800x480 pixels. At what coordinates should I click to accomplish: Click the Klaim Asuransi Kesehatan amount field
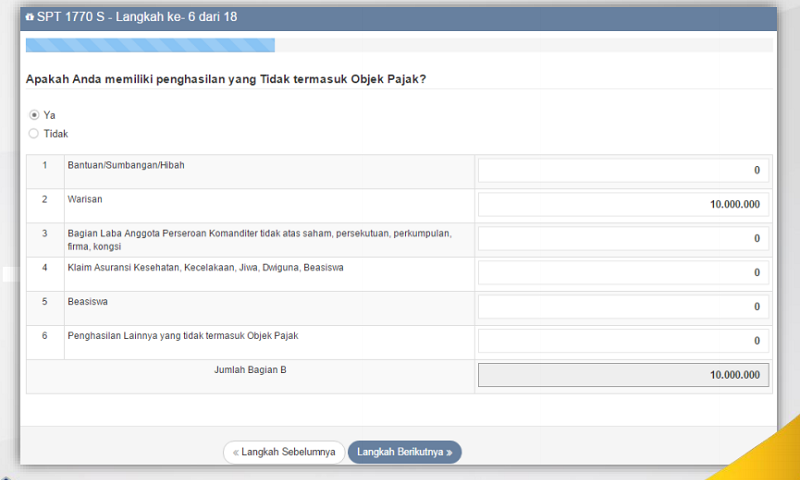point(624,273)
